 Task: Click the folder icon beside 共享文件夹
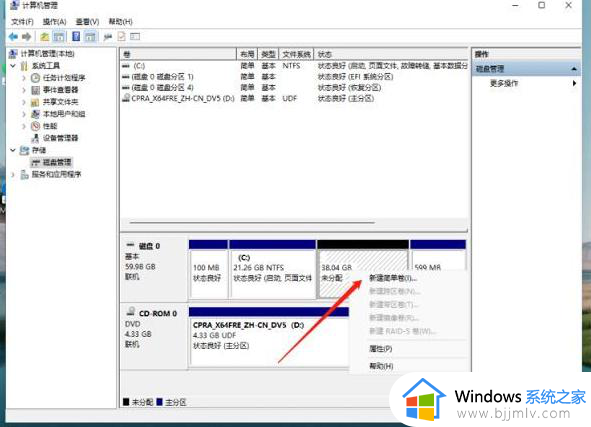pyautogui.click(x=35, y=102)
